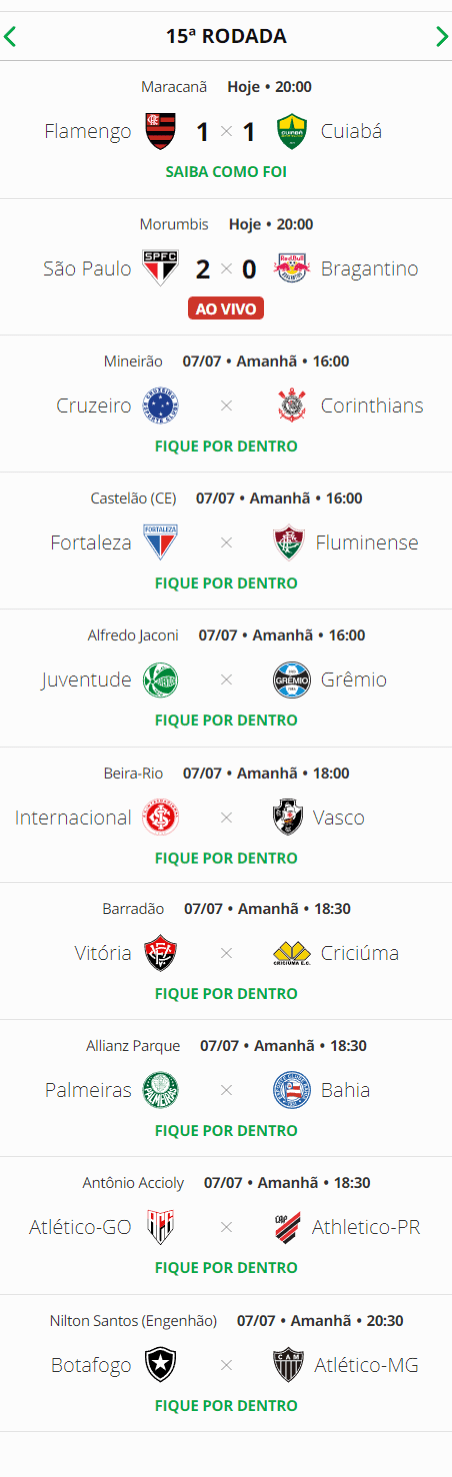Go to the previous rodada with left arrow
The image size is (452, 1477).
point(10,37)
